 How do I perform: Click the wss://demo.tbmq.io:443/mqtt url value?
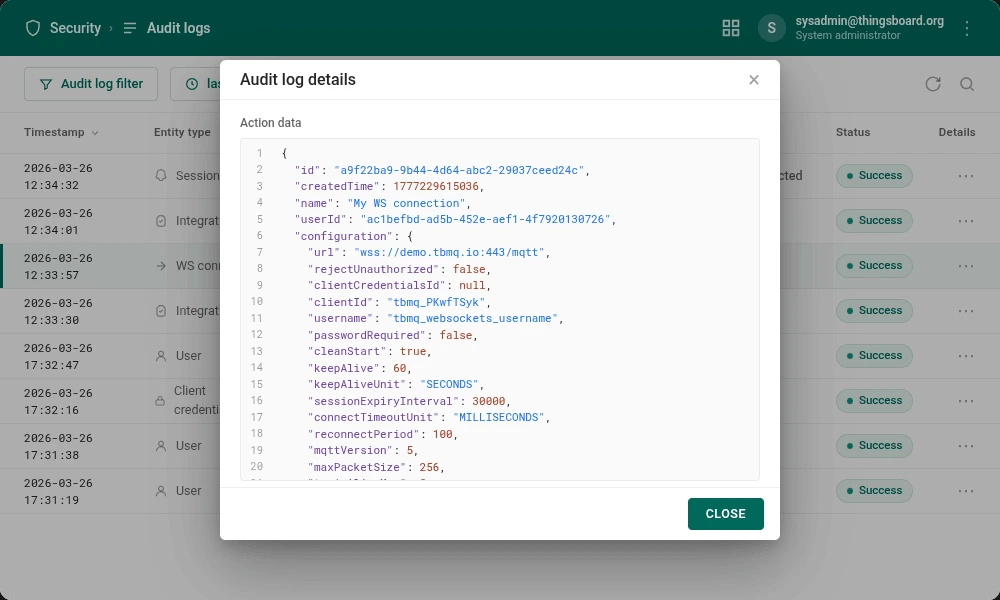449,252
